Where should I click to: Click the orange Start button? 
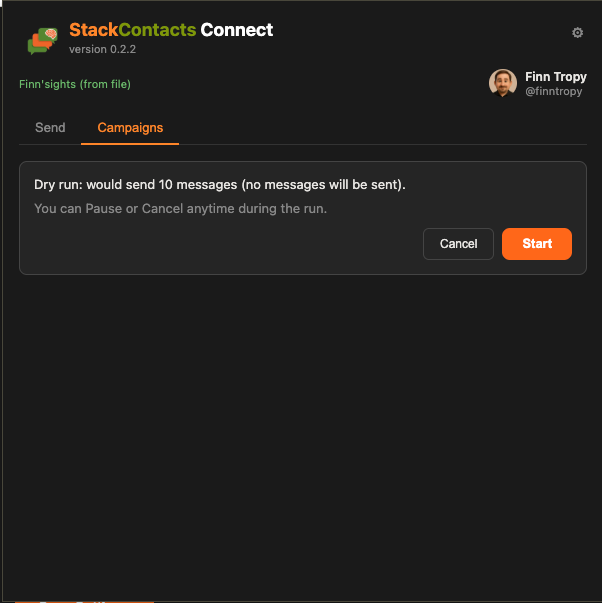[x=537, y=244]
